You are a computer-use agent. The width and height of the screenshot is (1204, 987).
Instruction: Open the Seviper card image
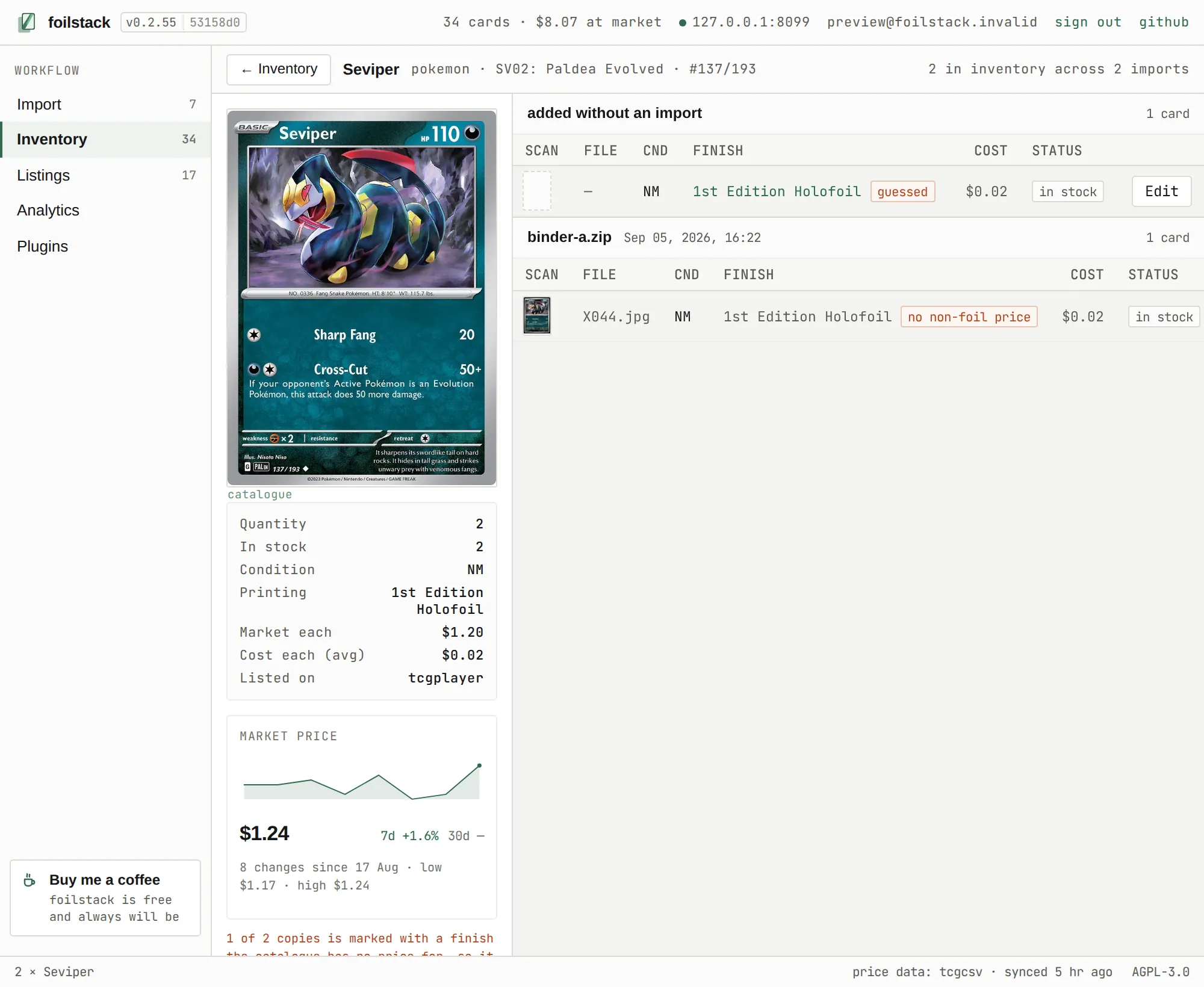coord(362,297)
